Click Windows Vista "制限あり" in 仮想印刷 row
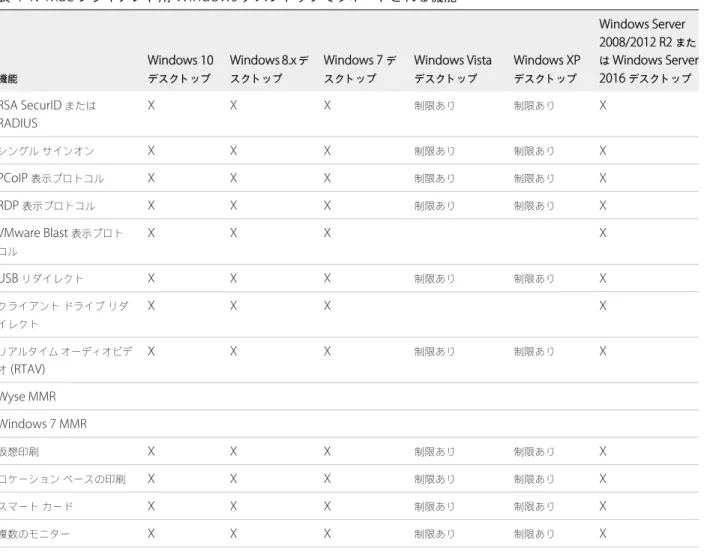 pyautogui.click(x=434, y=451)
